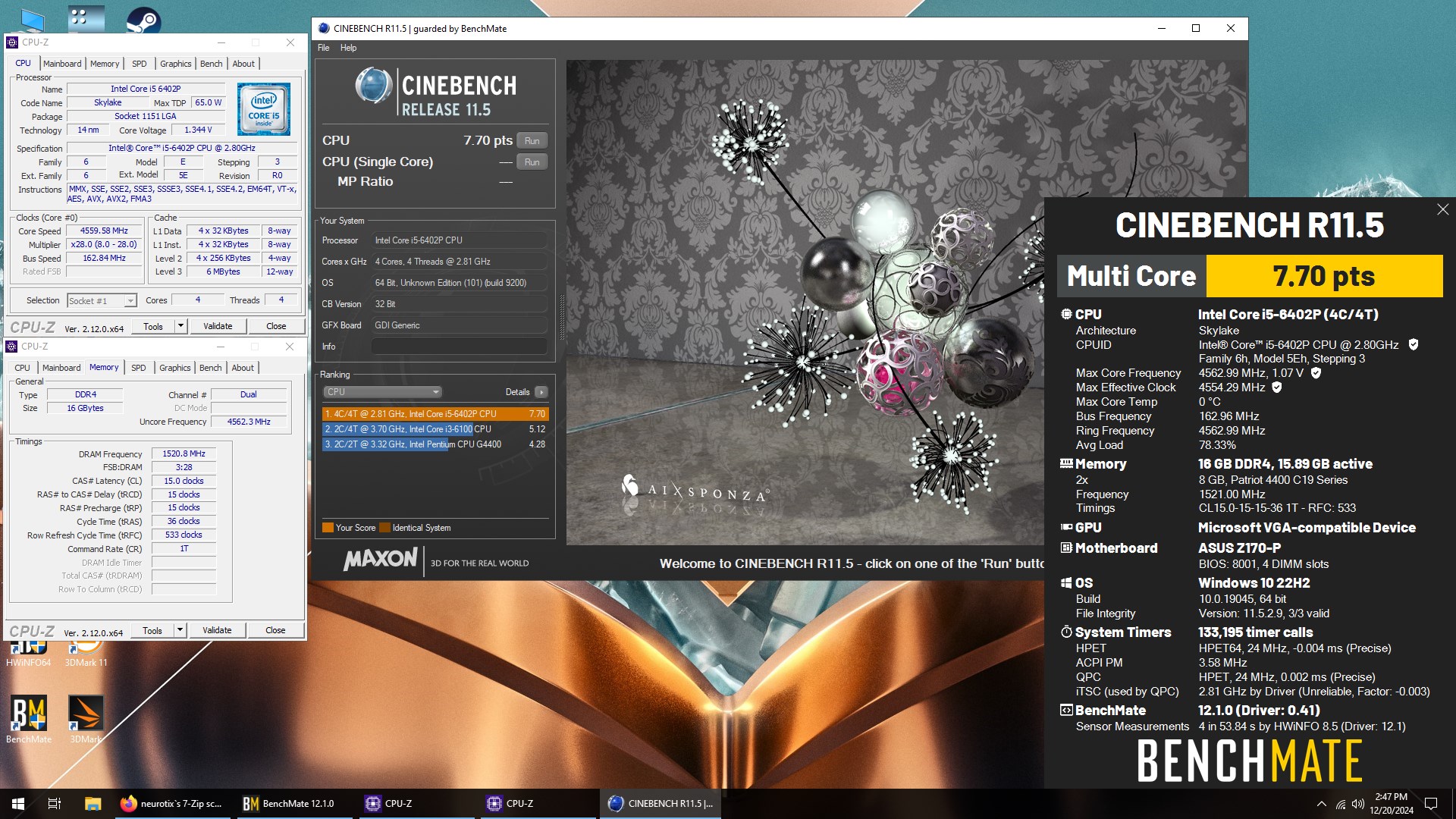This screenshot has height=819, width=1456.
Task: Open notification center icon
Action: coord(1431,804)
